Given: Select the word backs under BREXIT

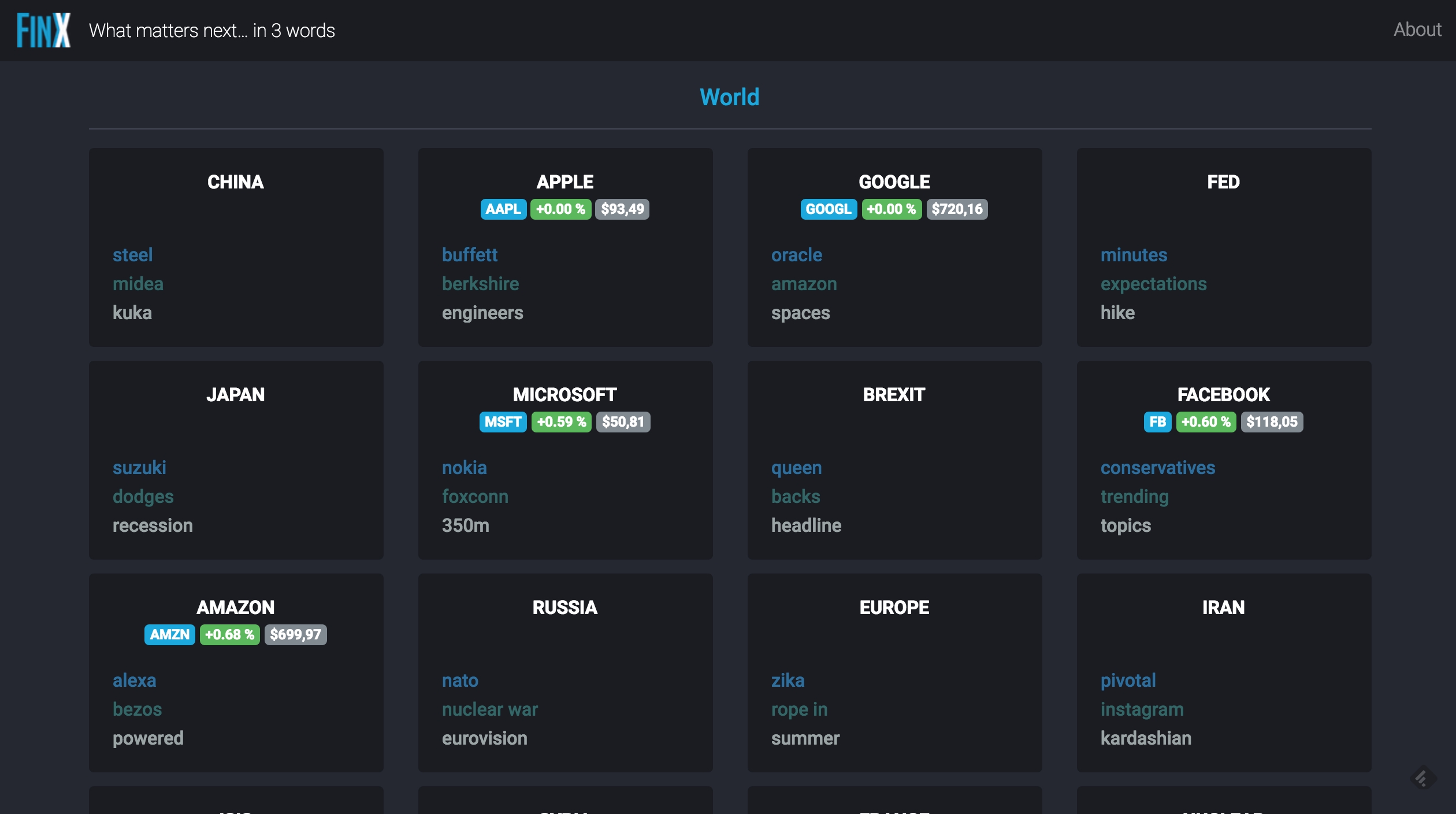Looking at the screenshot, I should (796, 497).
